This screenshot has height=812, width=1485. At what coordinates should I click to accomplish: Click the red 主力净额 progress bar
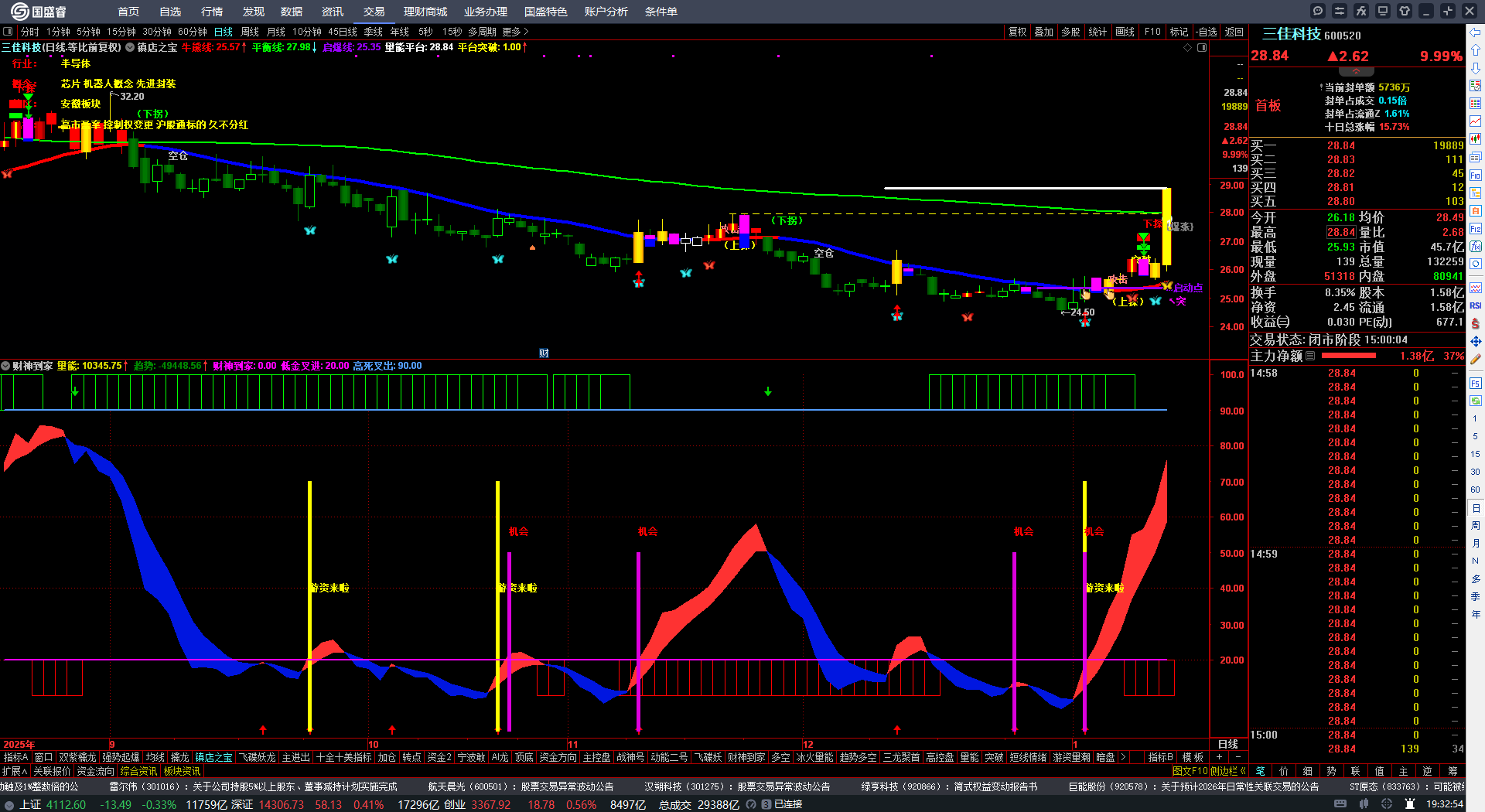point(1349,356)
